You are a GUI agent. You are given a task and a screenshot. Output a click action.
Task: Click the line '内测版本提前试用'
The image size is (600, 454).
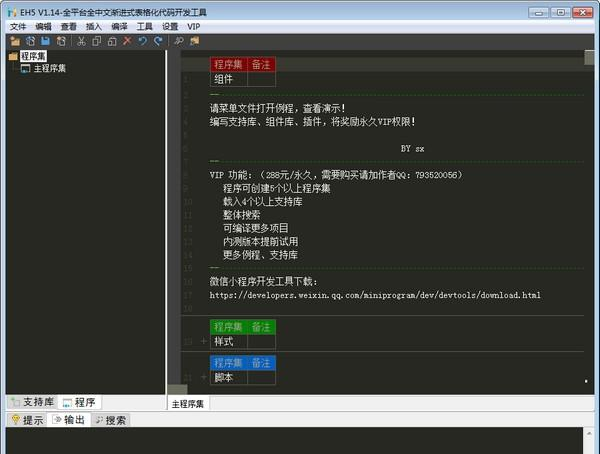261,242
